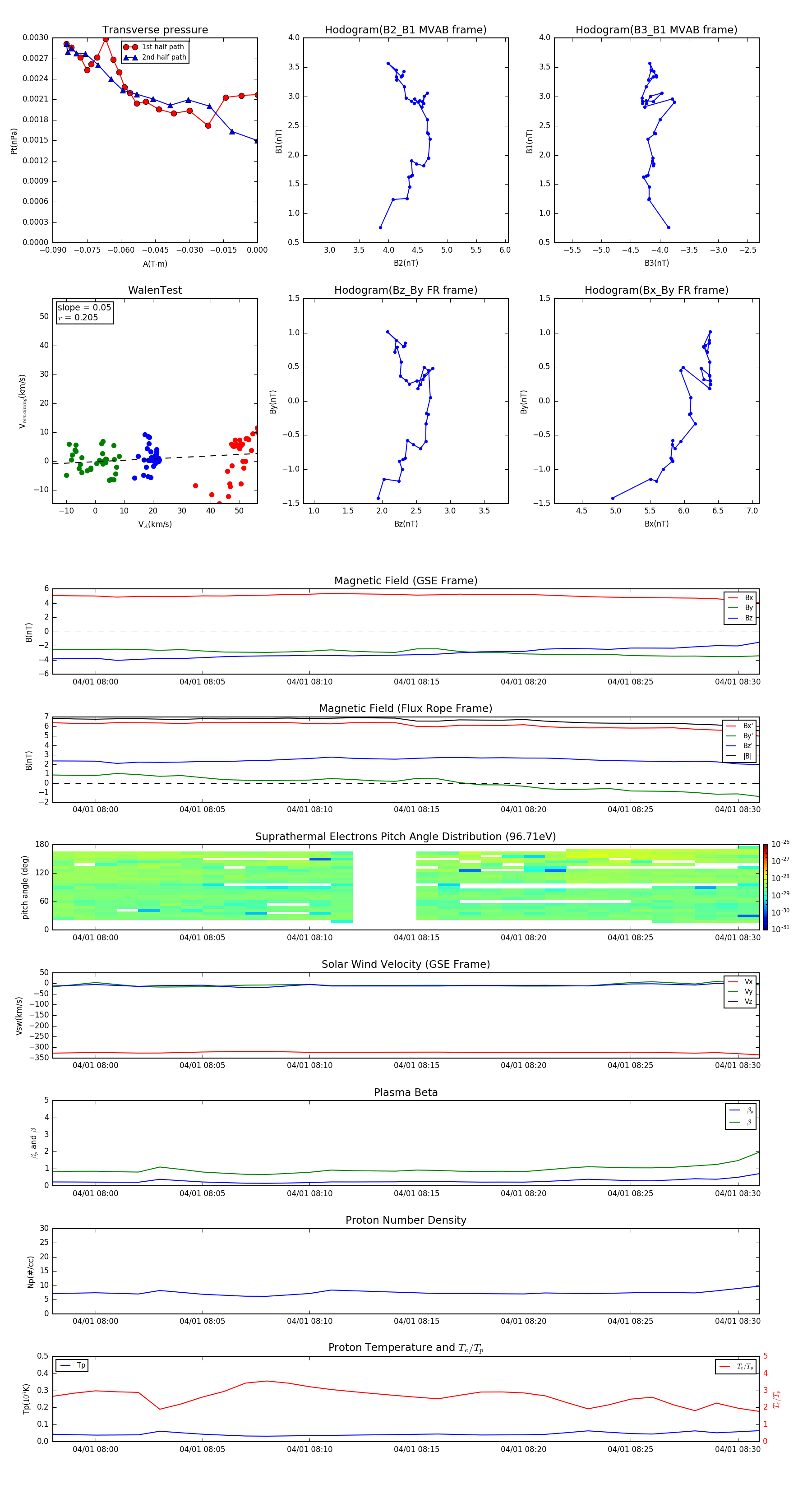Image resolution: width=812 pixels, height=1489 pixels.
Task: Click the "Magnetic Field (Flux Rope Frame)" title
Action: click(406, 709)
